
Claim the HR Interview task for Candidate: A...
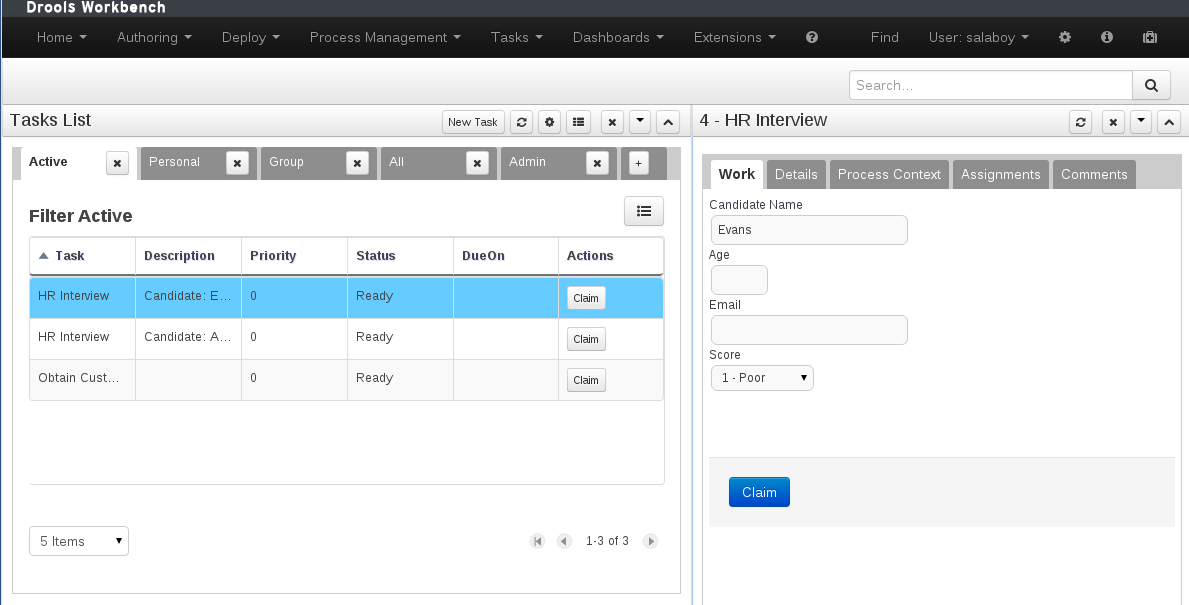[586, 339]
